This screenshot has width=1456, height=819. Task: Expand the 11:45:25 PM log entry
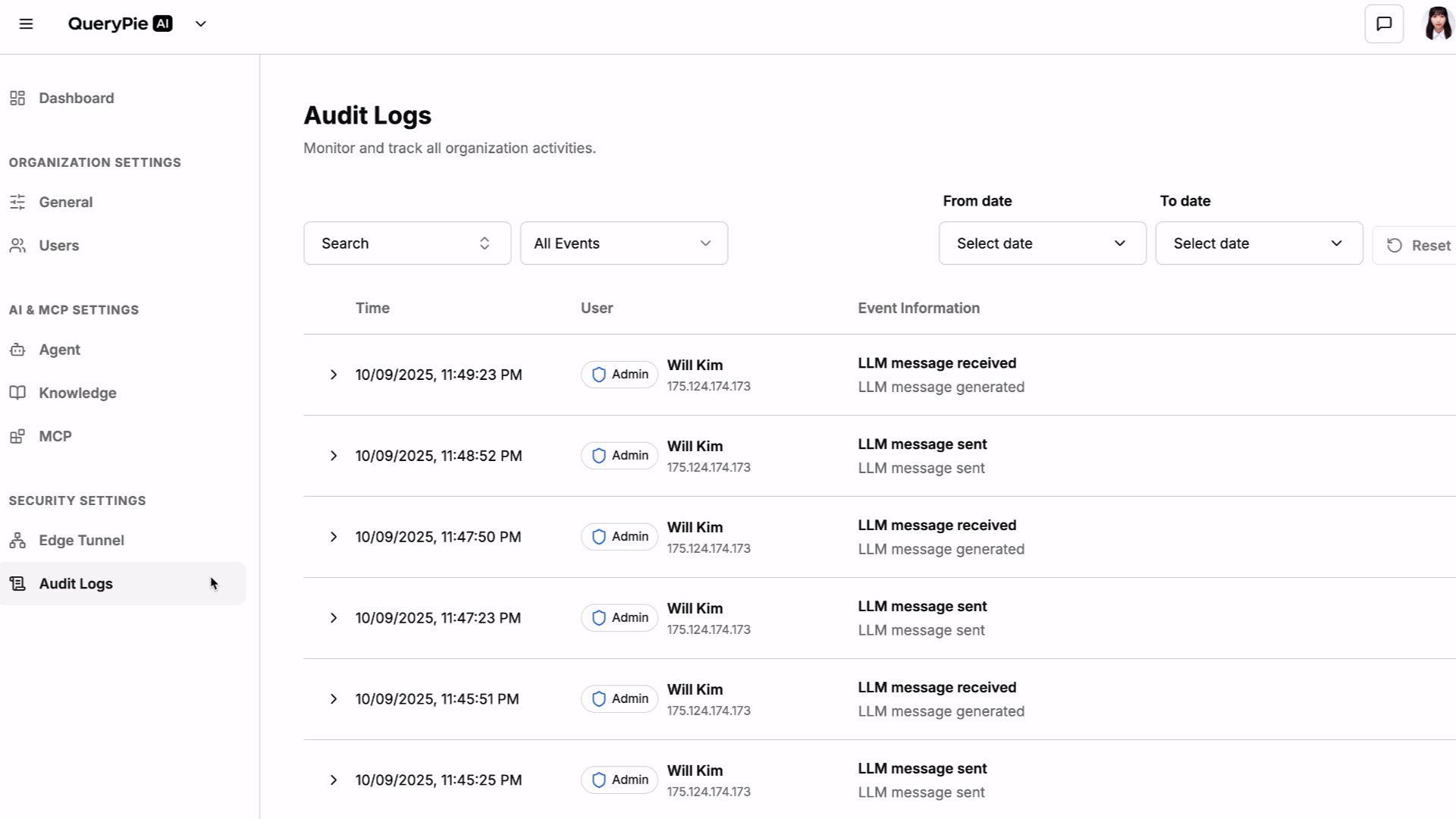point(334,780)
